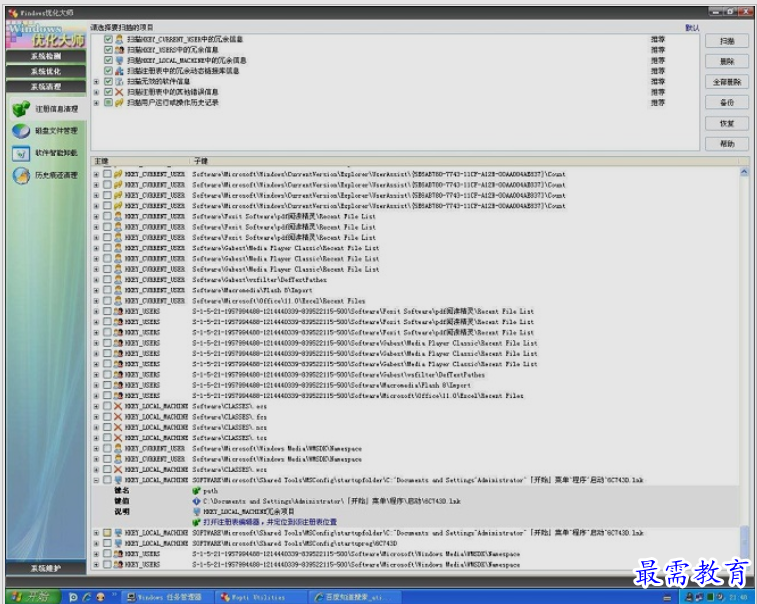Open help with the 帮助 button
The width and height of the screenshot is (757, 604).
pos(727,143)
